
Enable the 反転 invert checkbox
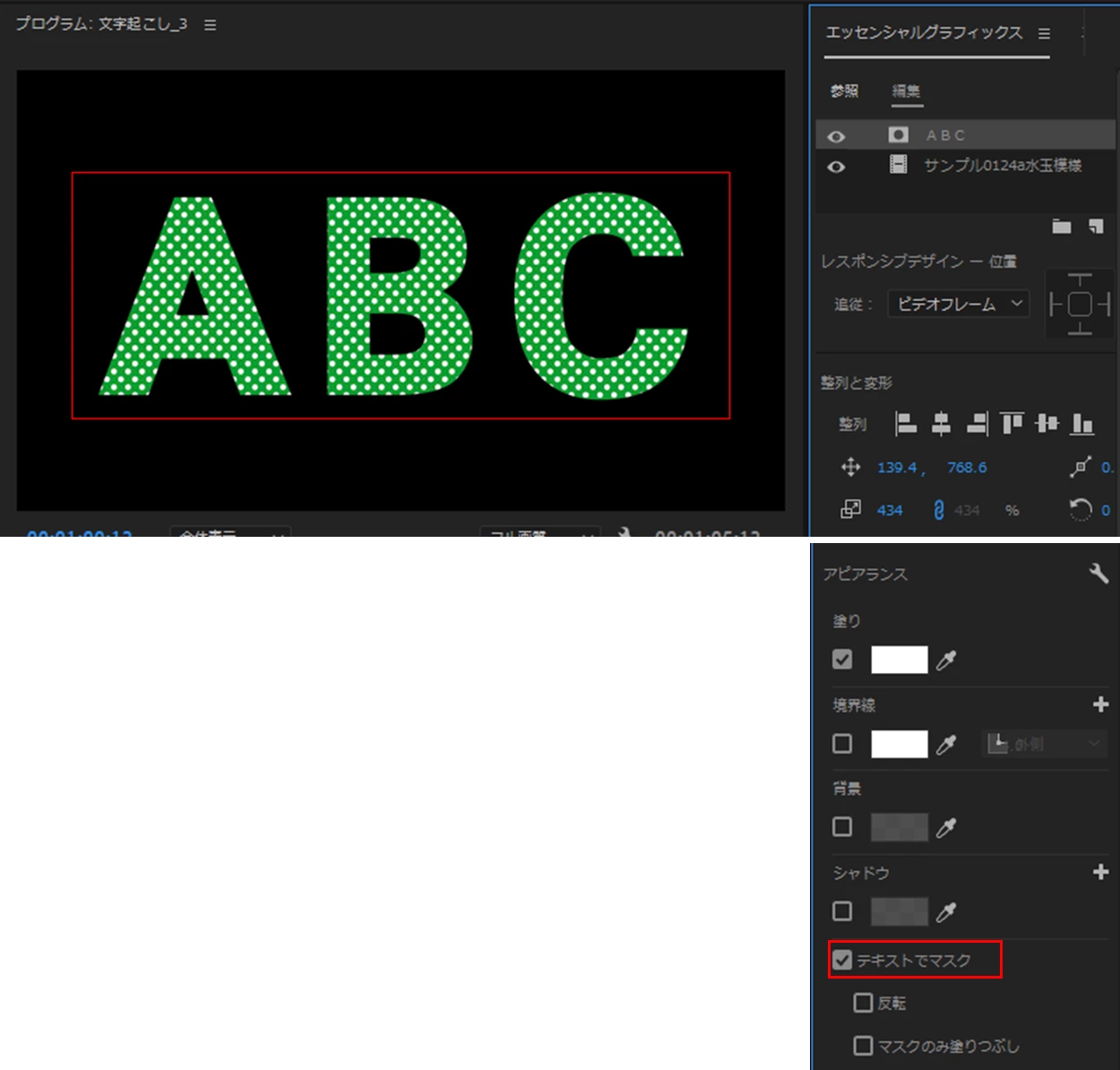[x=863, y=1002]
